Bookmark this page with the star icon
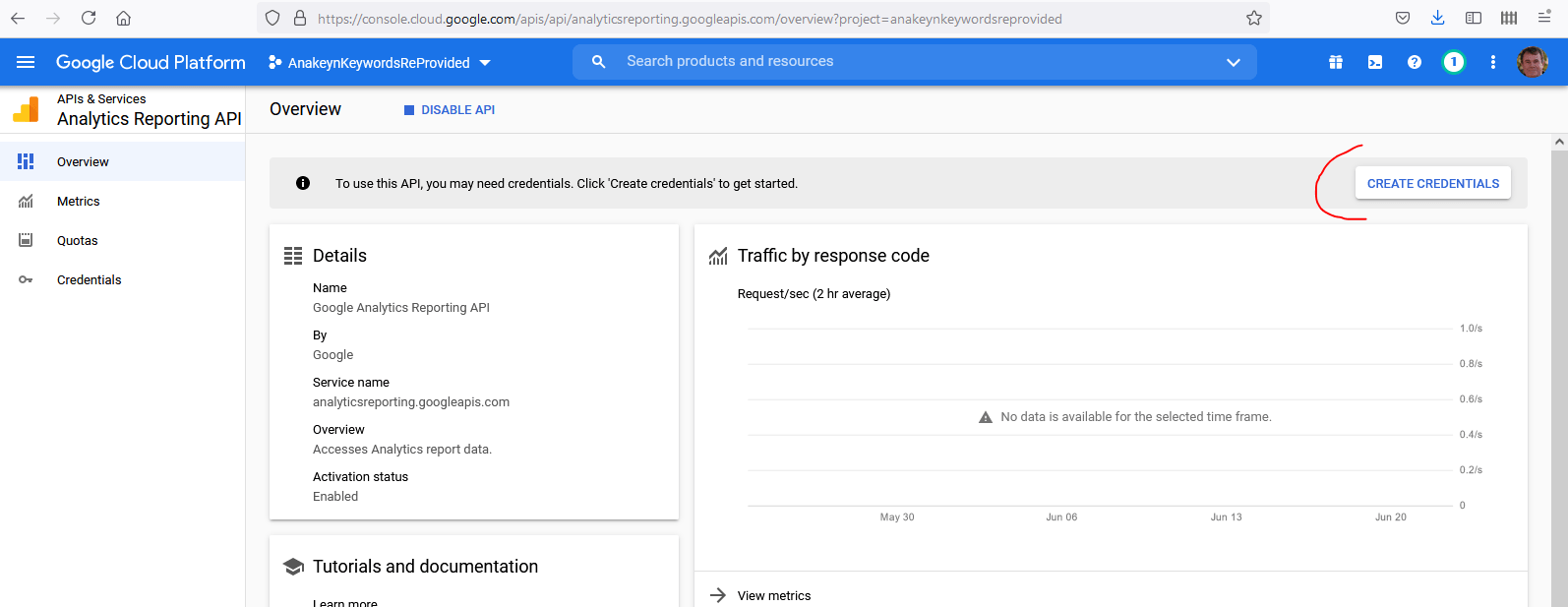1568x607 pixels. coord(1253,18)
